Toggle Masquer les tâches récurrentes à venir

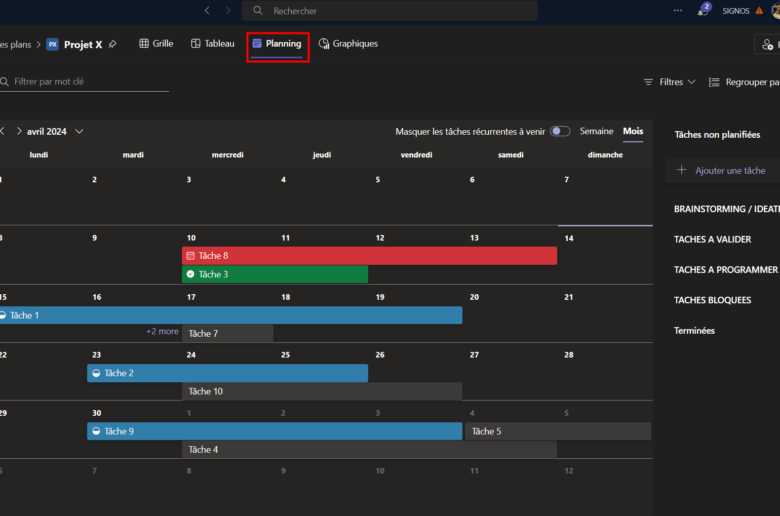click(x=560, y=131)
